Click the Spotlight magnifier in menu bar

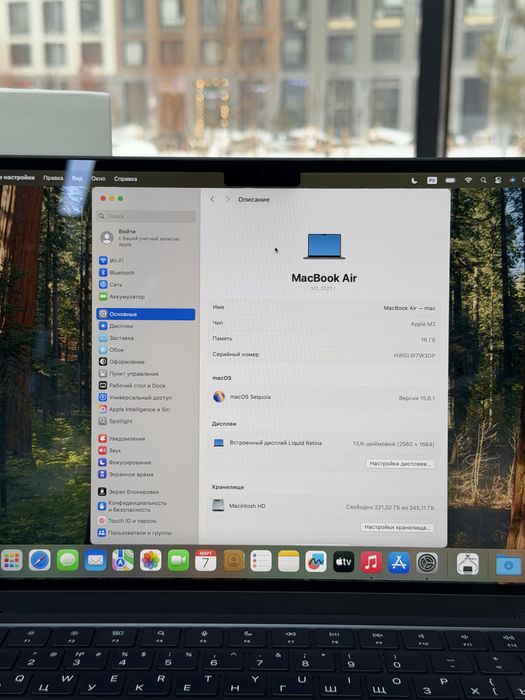(x=483, y=180)
